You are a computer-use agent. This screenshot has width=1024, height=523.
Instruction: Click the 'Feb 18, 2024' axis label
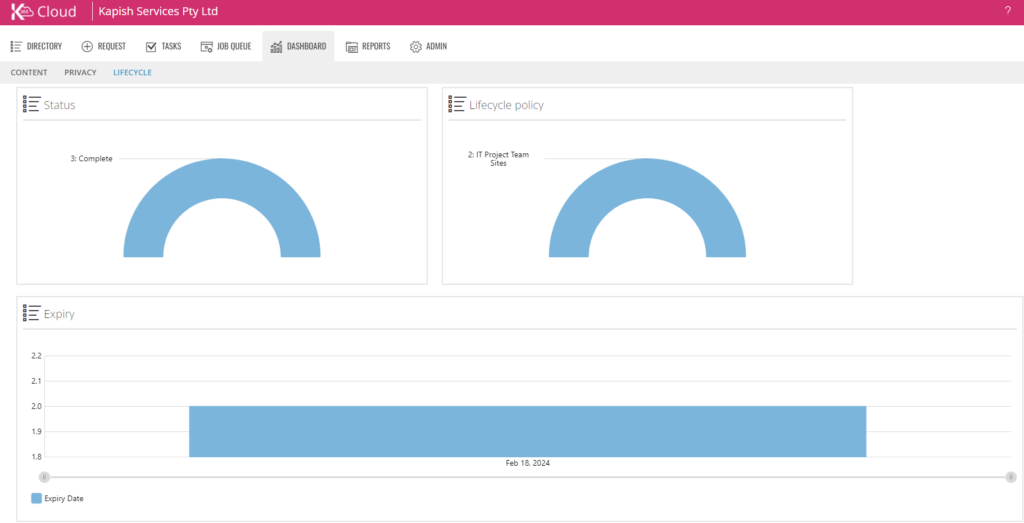point(528,463)
